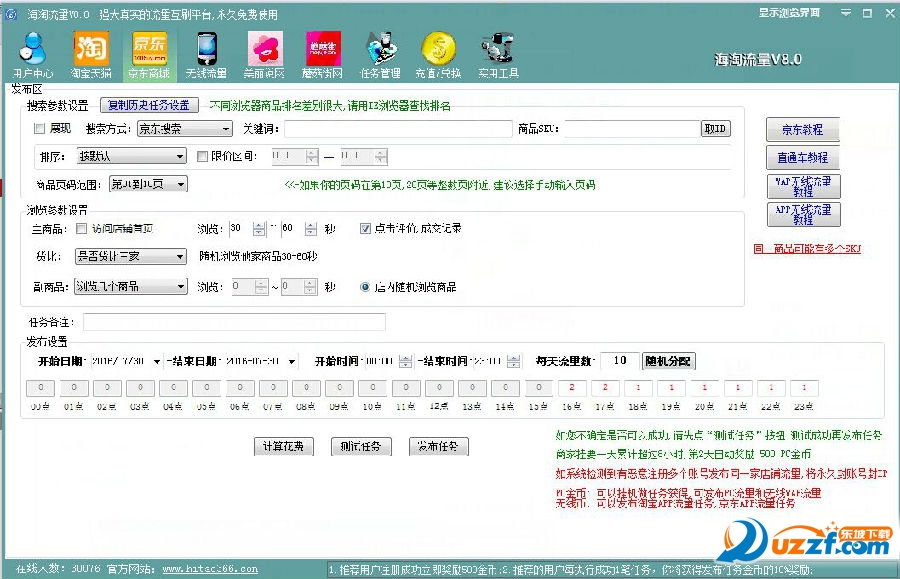Screen dimensions: 900x579
Task: Select the 店内随机浏览商品 radio button
Action: (x=365, y=287)
